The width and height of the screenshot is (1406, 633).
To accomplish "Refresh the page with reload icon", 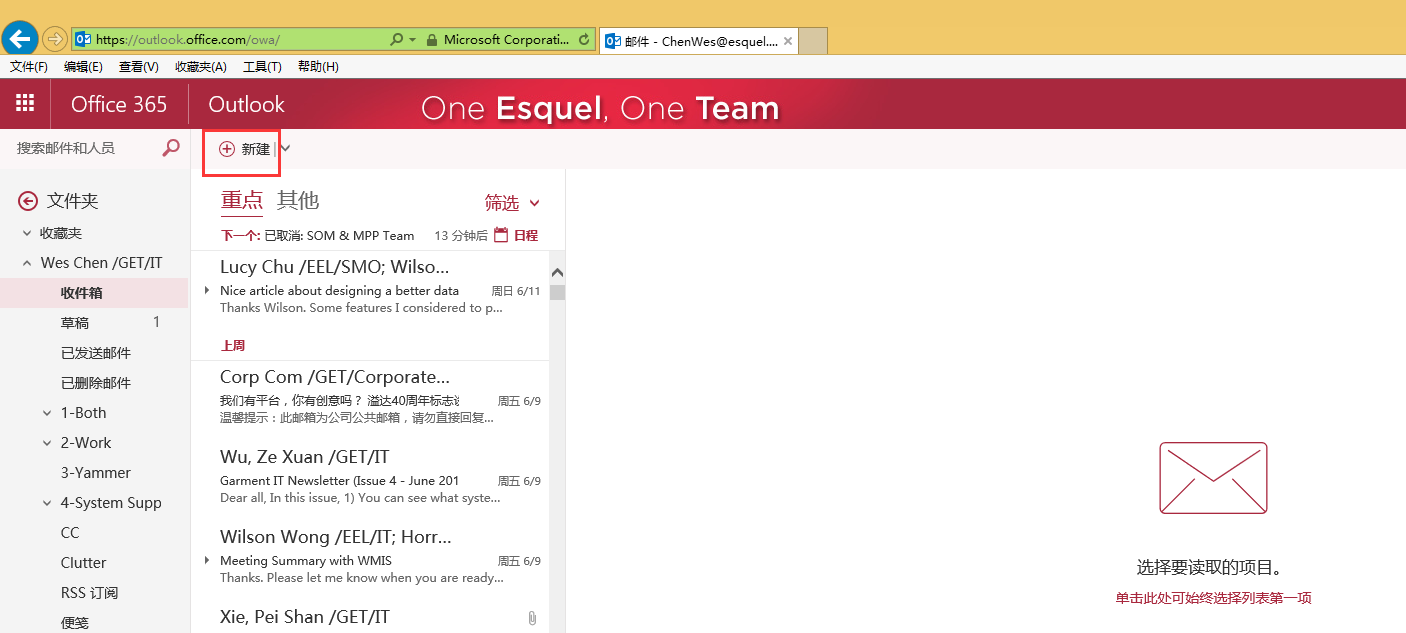I will [x=584, y=40].
